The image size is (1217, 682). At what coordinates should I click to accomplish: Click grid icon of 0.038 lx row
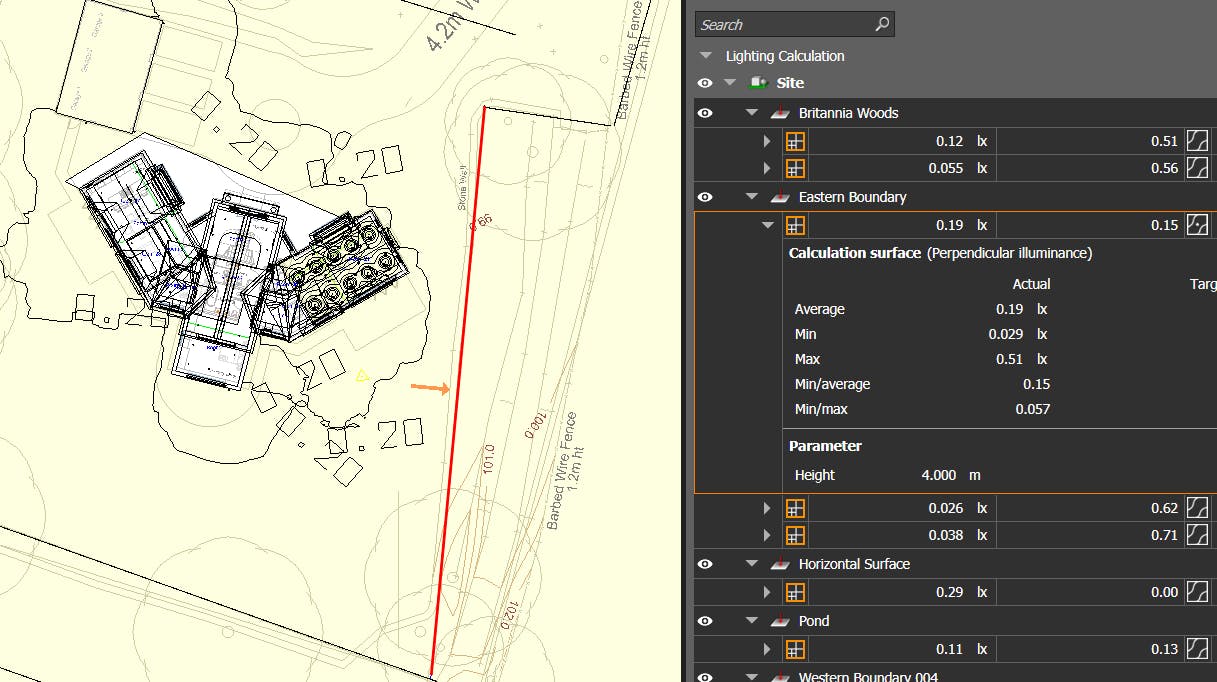click(795, 535)
